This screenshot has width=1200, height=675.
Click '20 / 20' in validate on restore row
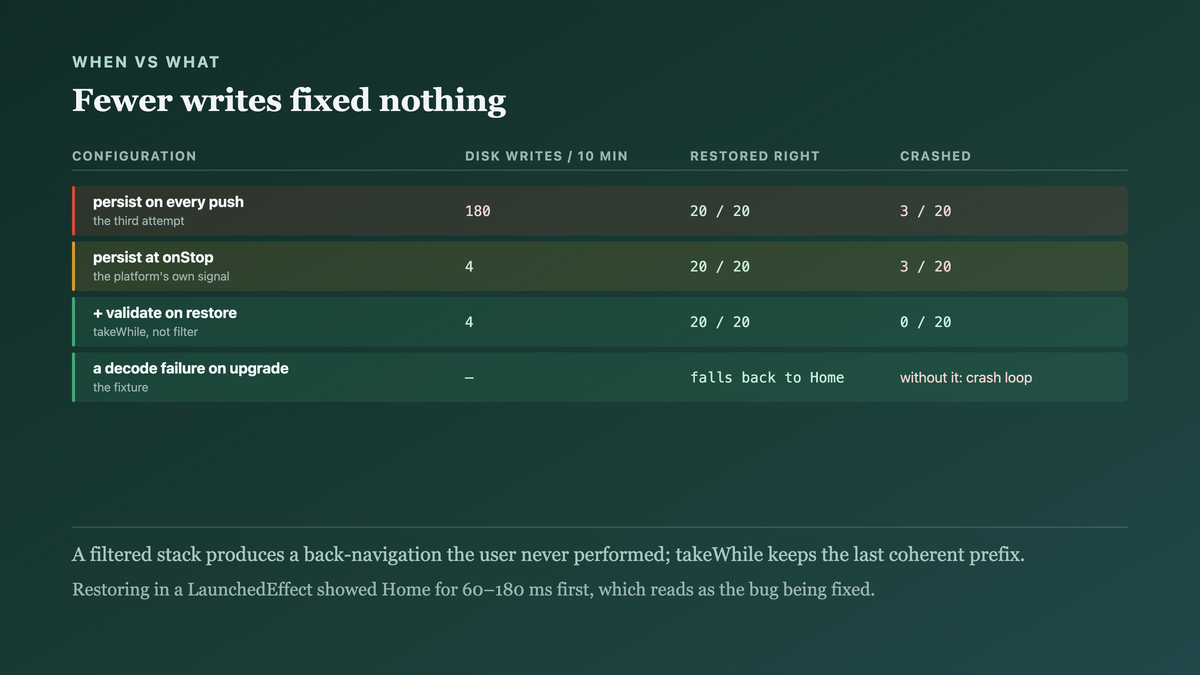(720, 322)
